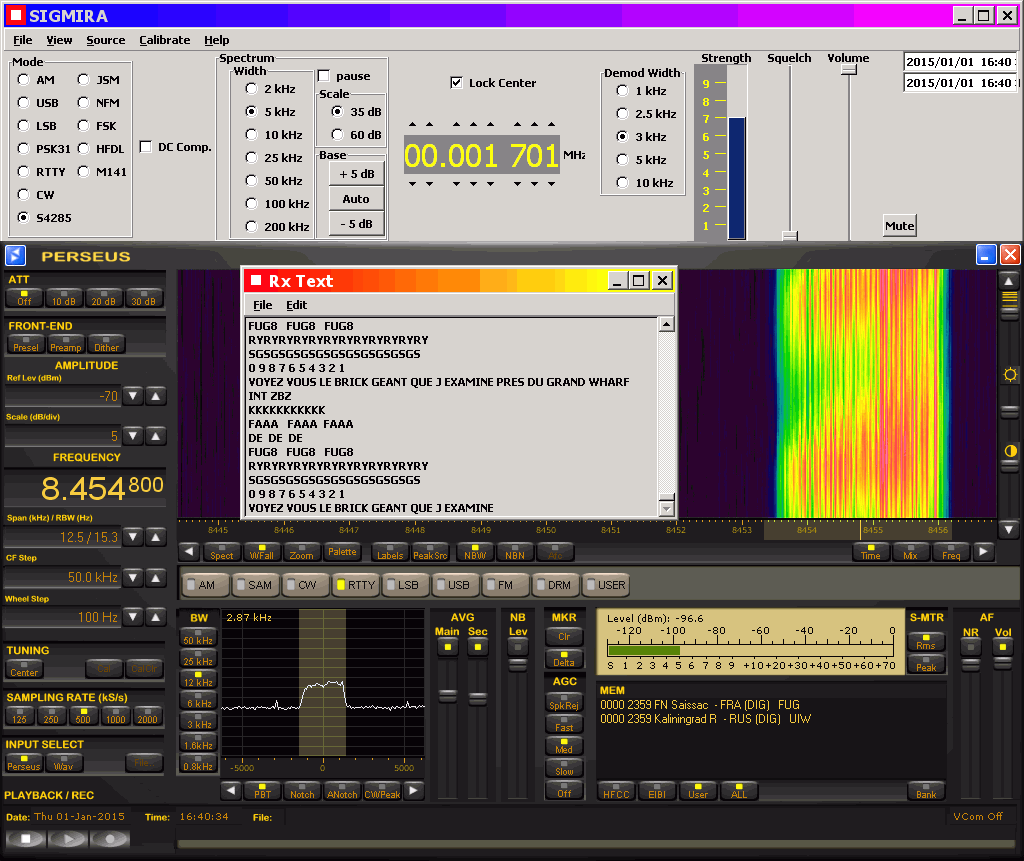The width and height of the screenshot is (1024, 861).
Task: Select the RTTY mode radio button in Sigmira
Action: tap(24, 172)
